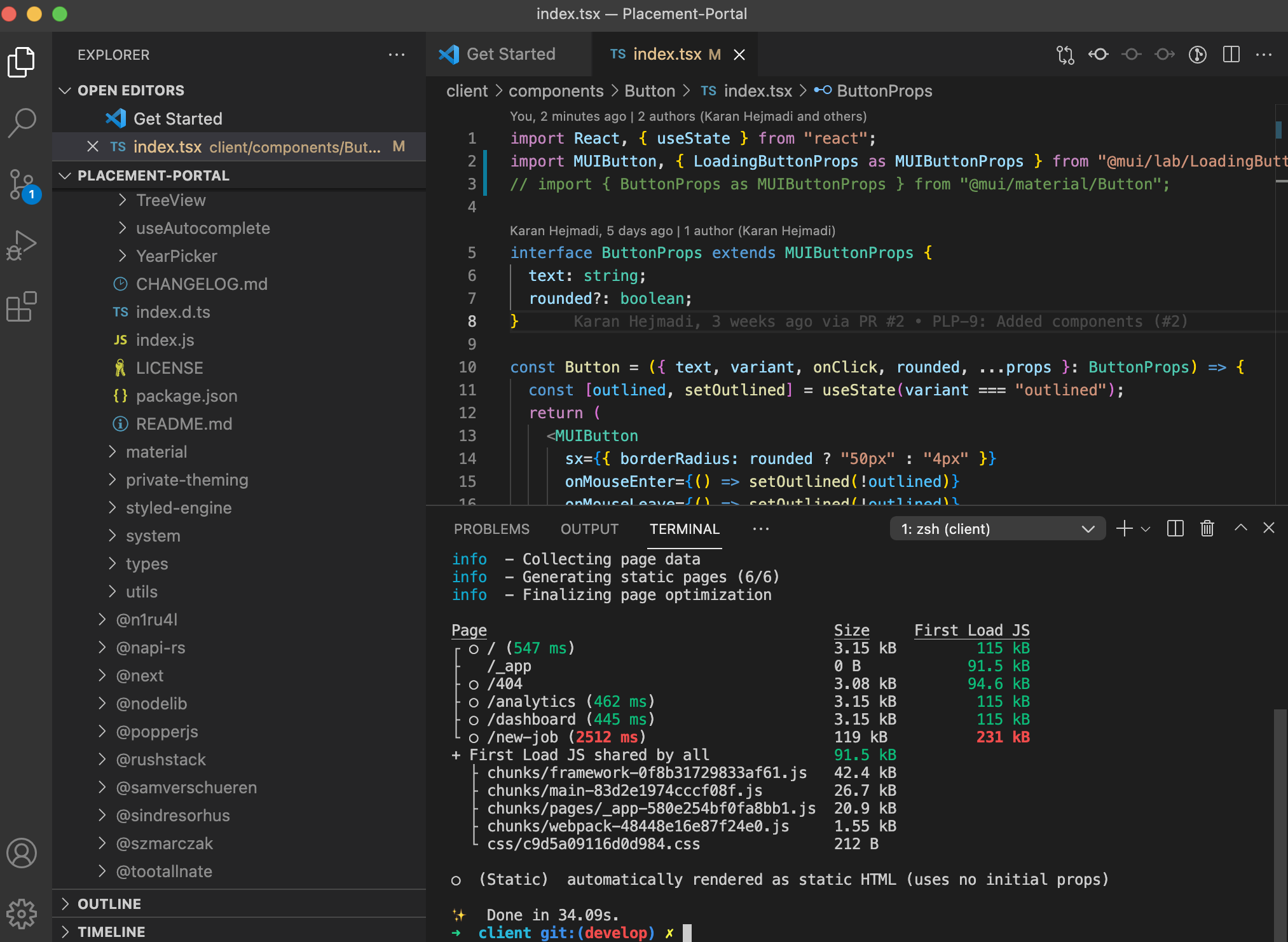
Task: Open the Timeline view via the graph icon
Action: (x=1198, y=55)
